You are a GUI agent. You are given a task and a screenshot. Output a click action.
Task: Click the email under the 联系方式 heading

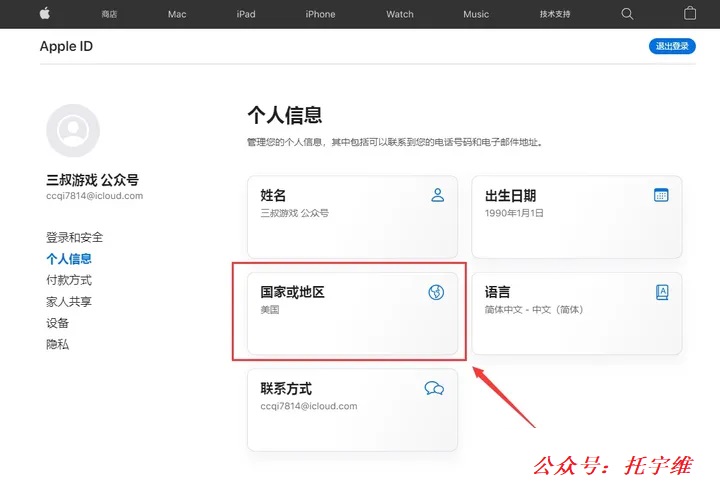pyautogui.click(x=309, y=406)
